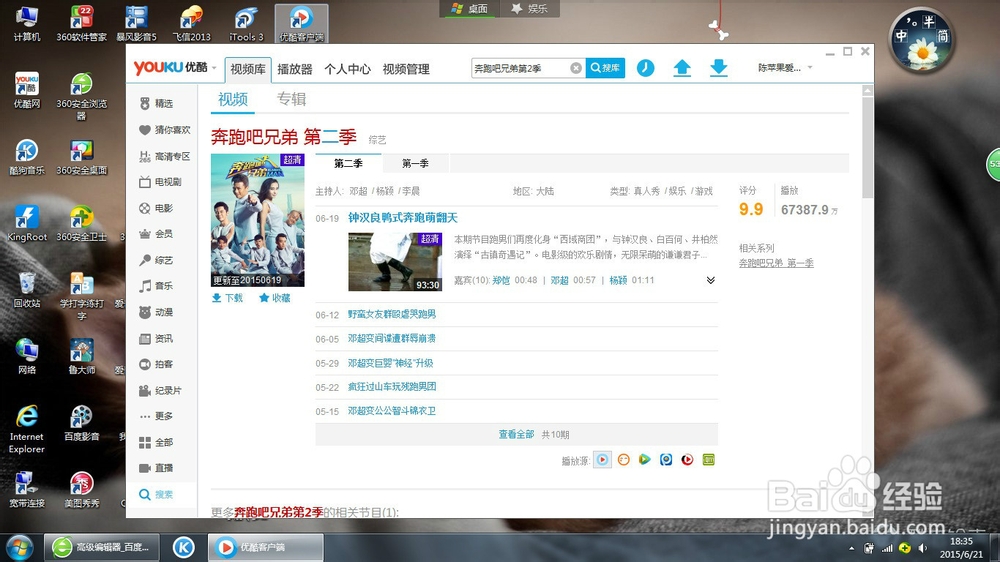Select the first highlighted playback source icon
This screenshot has height=562, width=1000.
(602, 459)
